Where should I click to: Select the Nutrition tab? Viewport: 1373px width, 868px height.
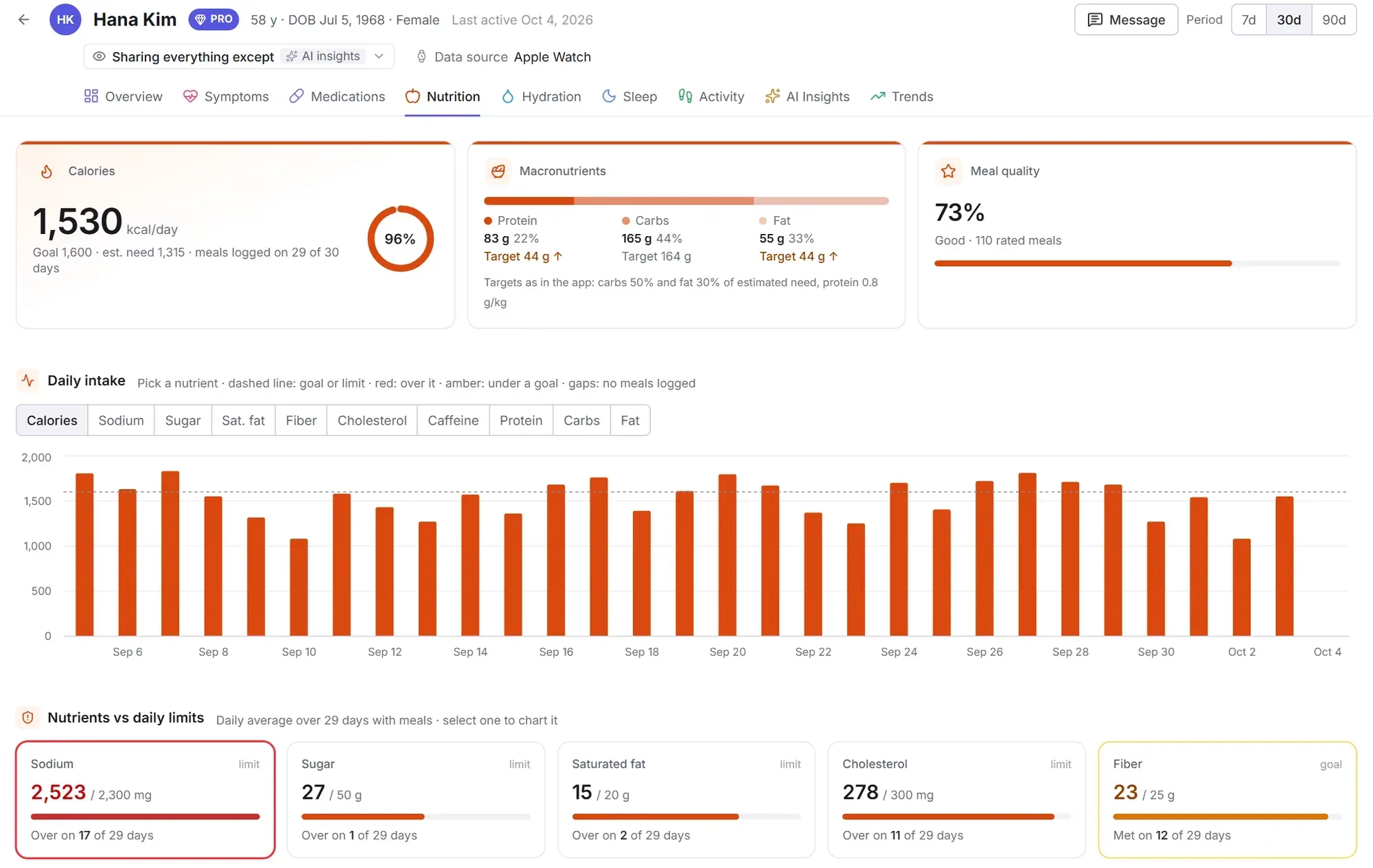click(x=443, y=97)
